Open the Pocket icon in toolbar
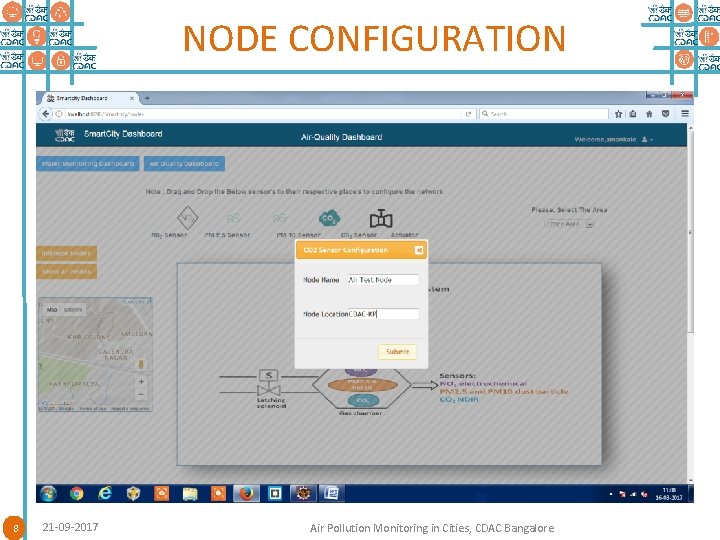The height and width of the screenshot is (540, 720). tap(665, 114)
